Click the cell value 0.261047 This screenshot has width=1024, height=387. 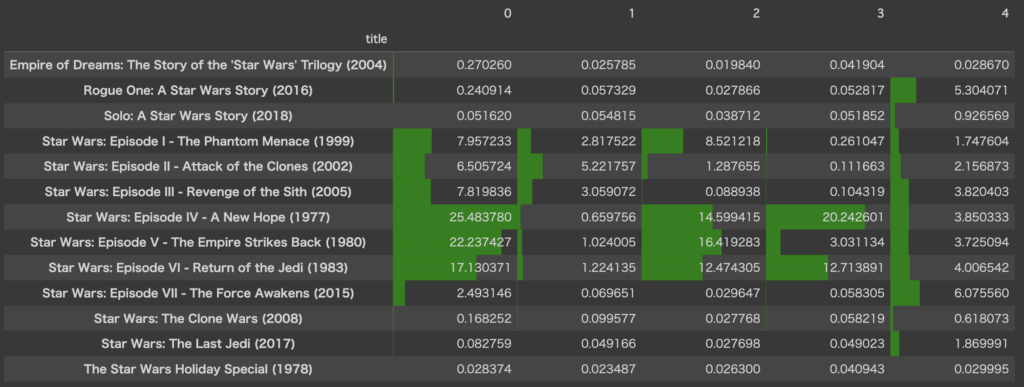point(857,141)
